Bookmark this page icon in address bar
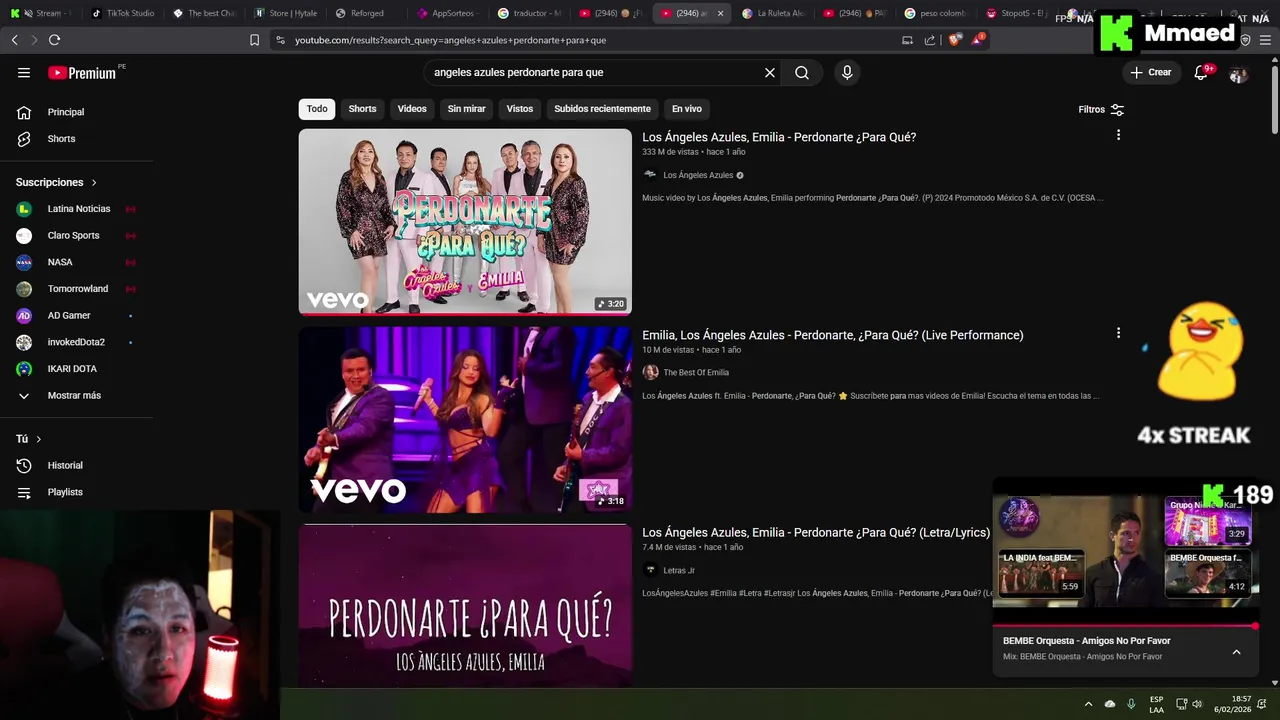 coord(254,40)
